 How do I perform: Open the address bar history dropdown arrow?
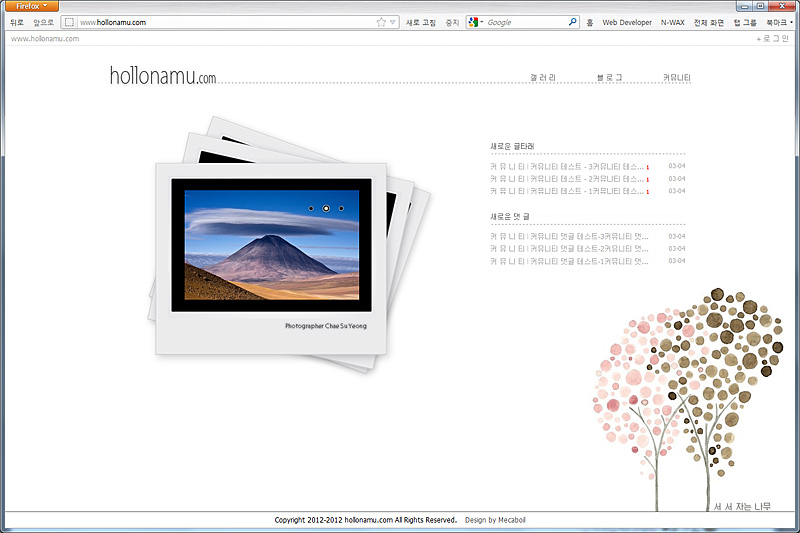(393, 22)
